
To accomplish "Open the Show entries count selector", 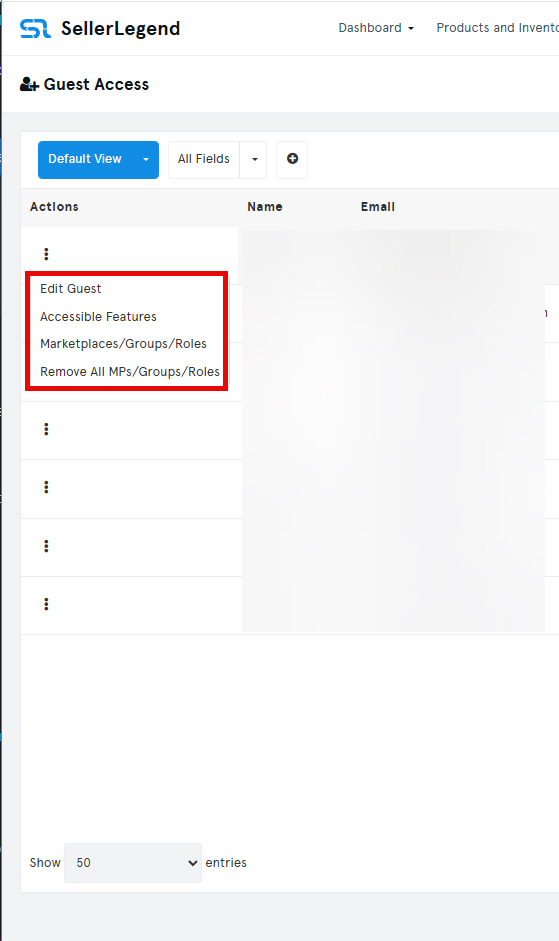I will (x=133, y=862).
